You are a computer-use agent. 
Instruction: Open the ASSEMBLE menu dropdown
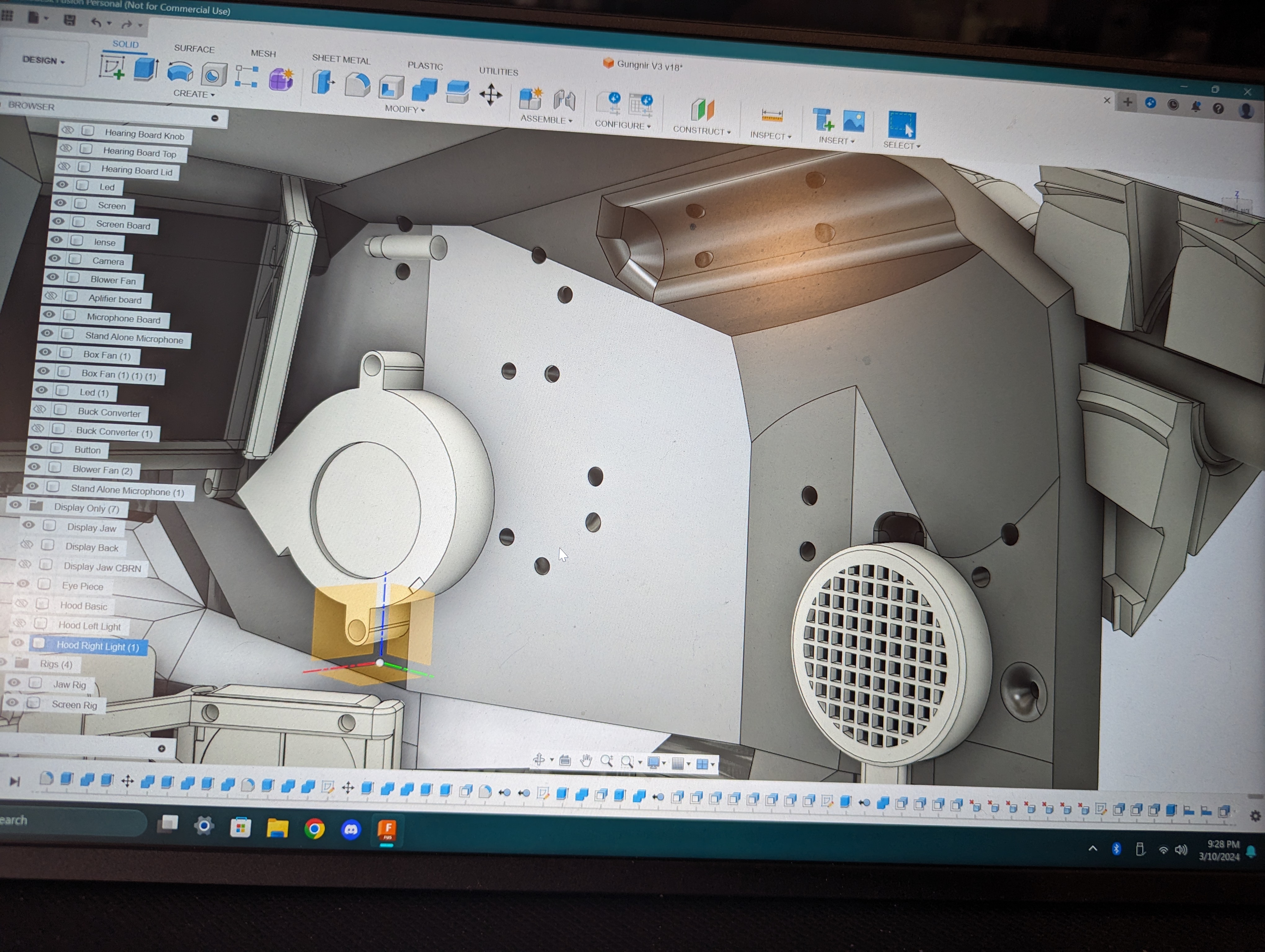(546, 119)
